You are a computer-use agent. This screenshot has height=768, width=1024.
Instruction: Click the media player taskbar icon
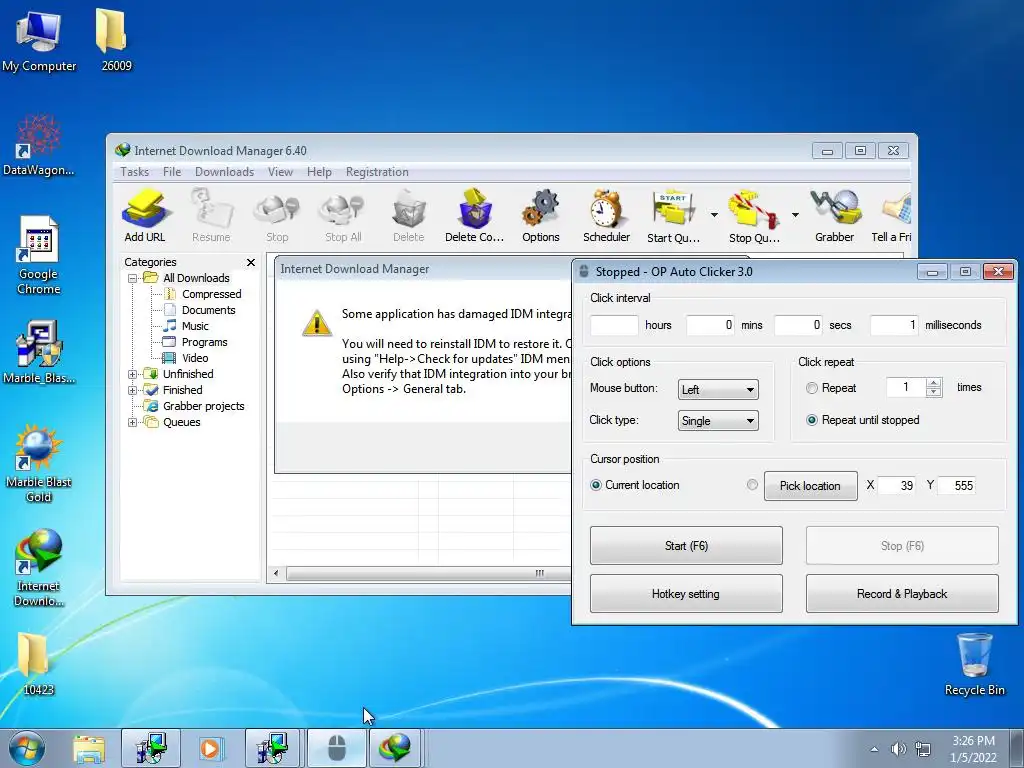(210, 748)
